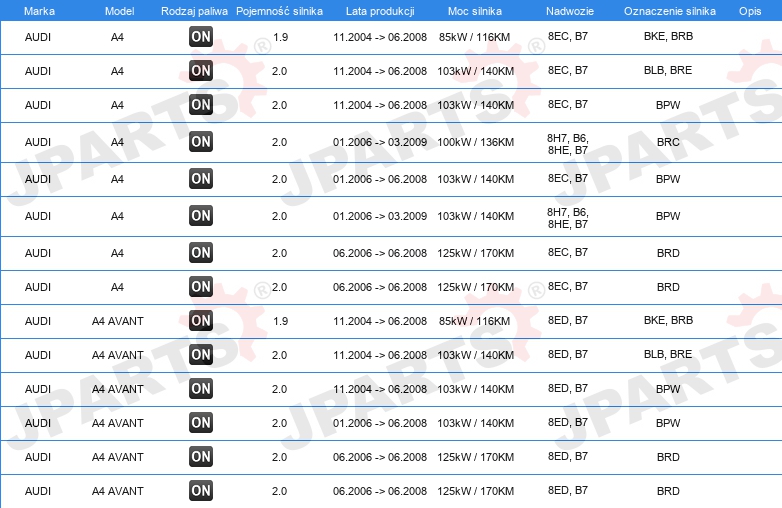
Task: Click the ON fuel icon in the A4 8EC BLB, BRE row
Action: pos(201,70)
